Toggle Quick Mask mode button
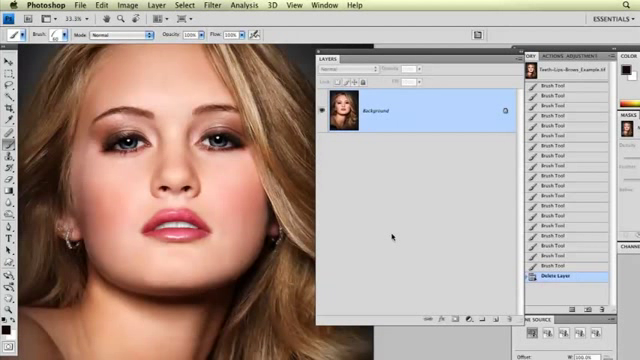 9,347
